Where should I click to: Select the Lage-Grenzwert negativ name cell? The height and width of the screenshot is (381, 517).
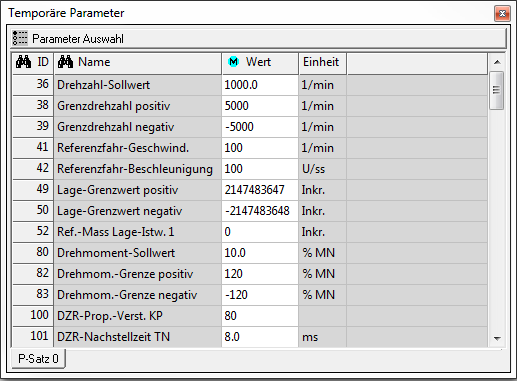click(138, 211)
